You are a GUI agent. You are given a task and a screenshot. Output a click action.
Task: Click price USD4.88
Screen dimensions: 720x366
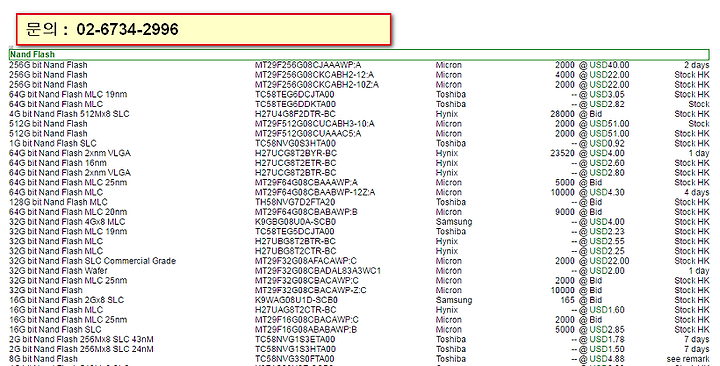(607, 359)
